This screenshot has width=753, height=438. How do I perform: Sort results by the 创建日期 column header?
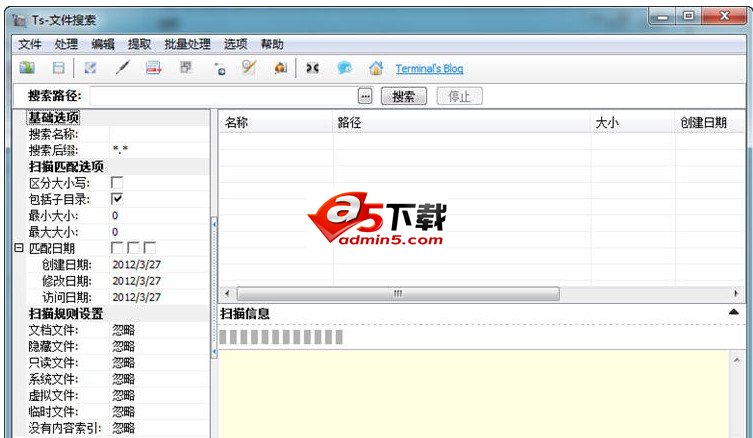(x=710, y=122)
